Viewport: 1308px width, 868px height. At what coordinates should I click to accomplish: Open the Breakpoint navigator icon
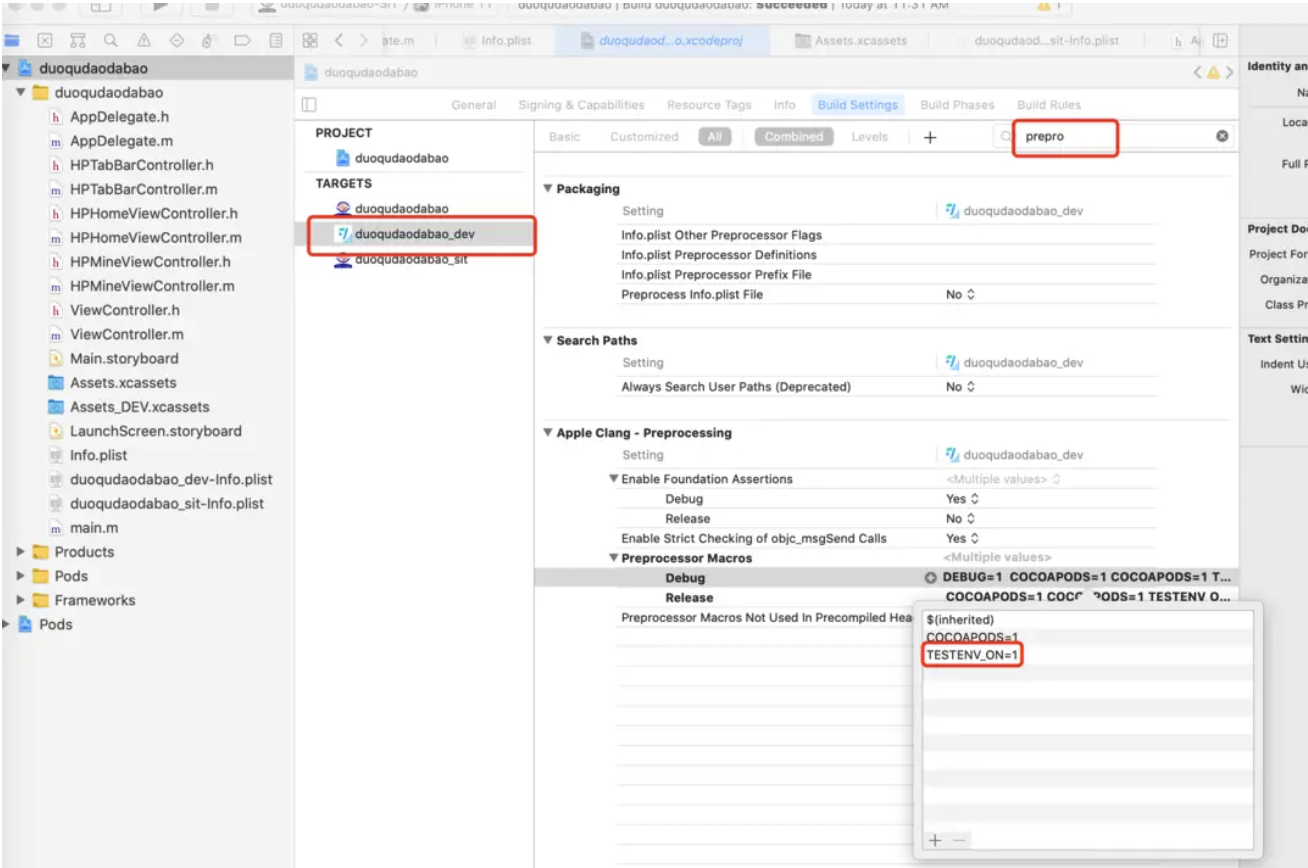(242, 41)
